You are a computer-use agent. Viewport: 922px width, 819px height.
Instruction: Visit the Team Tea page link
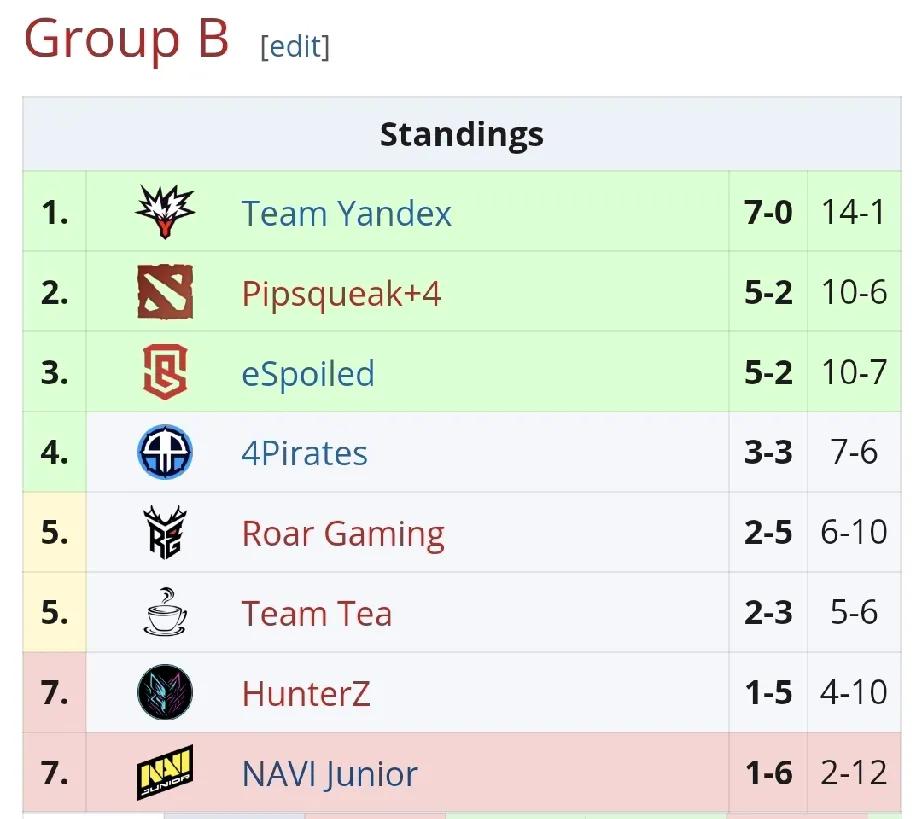(316, 614)
